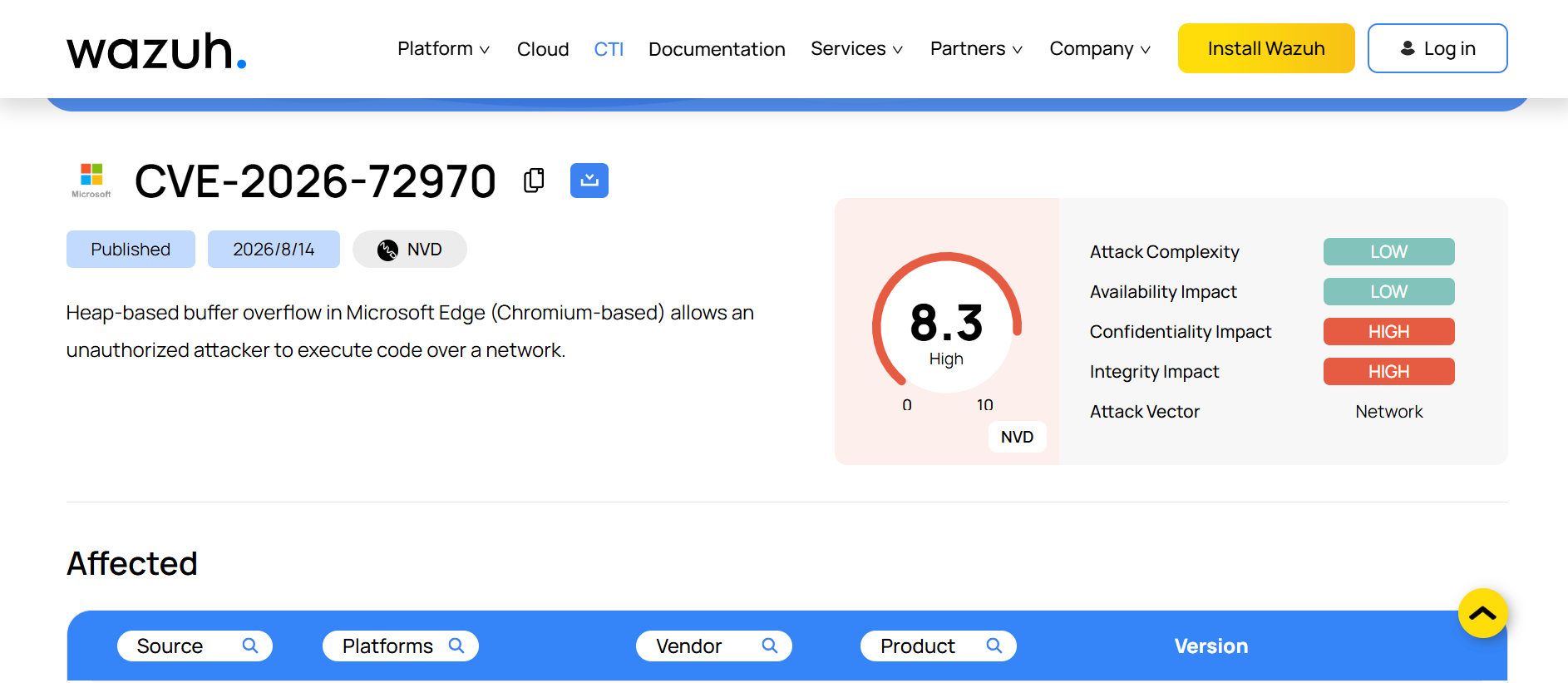Screen dimensions: 1568x683
Task: Click the scroll-to-top yellow arrow button
Action: pos(1482,613)
